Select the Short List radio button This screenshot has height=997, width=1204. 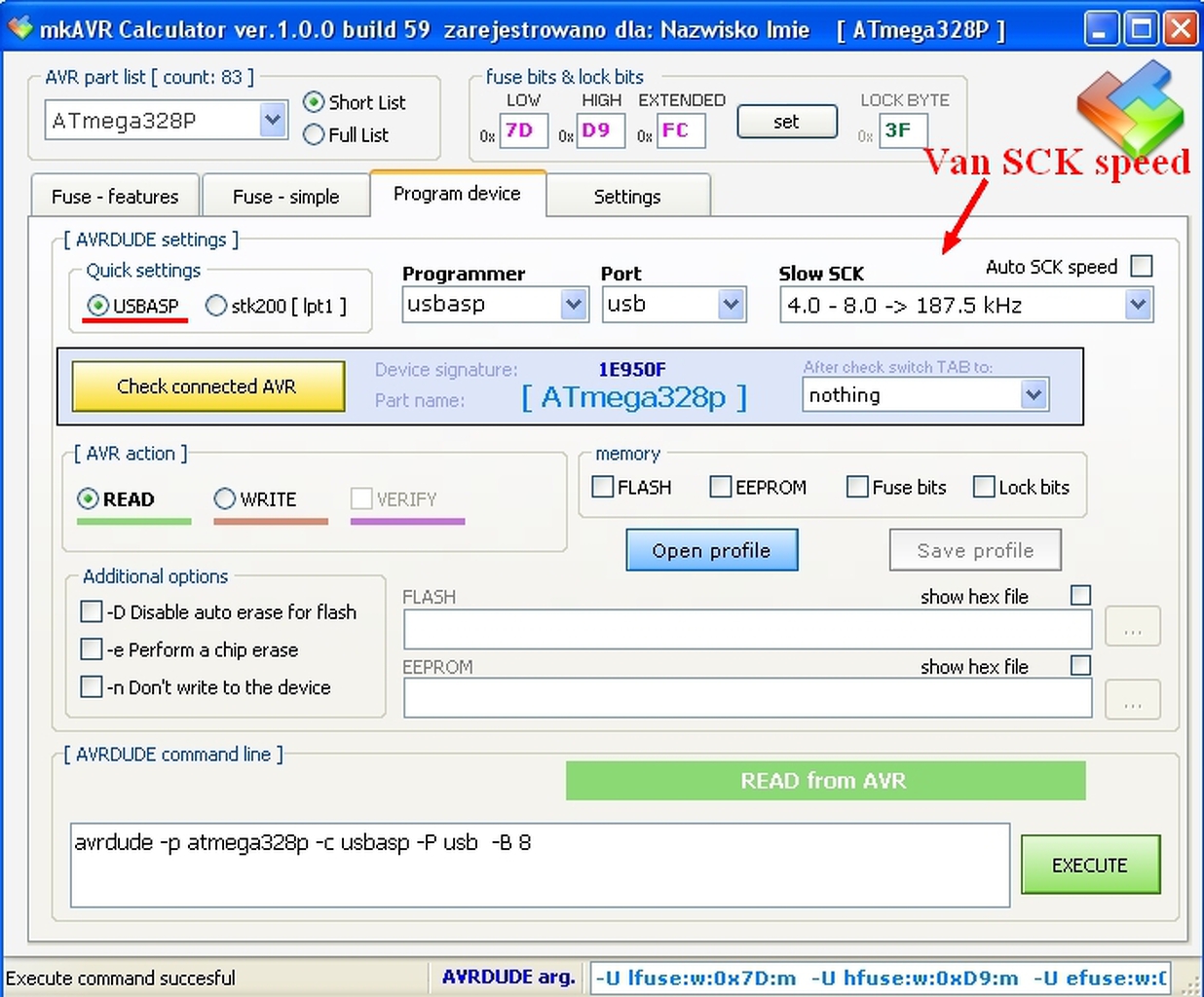[314, 102]
